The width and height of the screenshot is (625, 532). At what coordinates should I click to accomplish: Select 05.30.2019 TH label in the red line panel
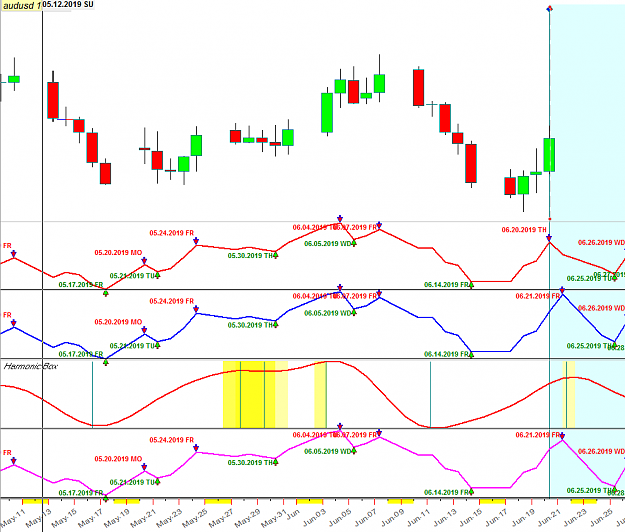(251, 255)
